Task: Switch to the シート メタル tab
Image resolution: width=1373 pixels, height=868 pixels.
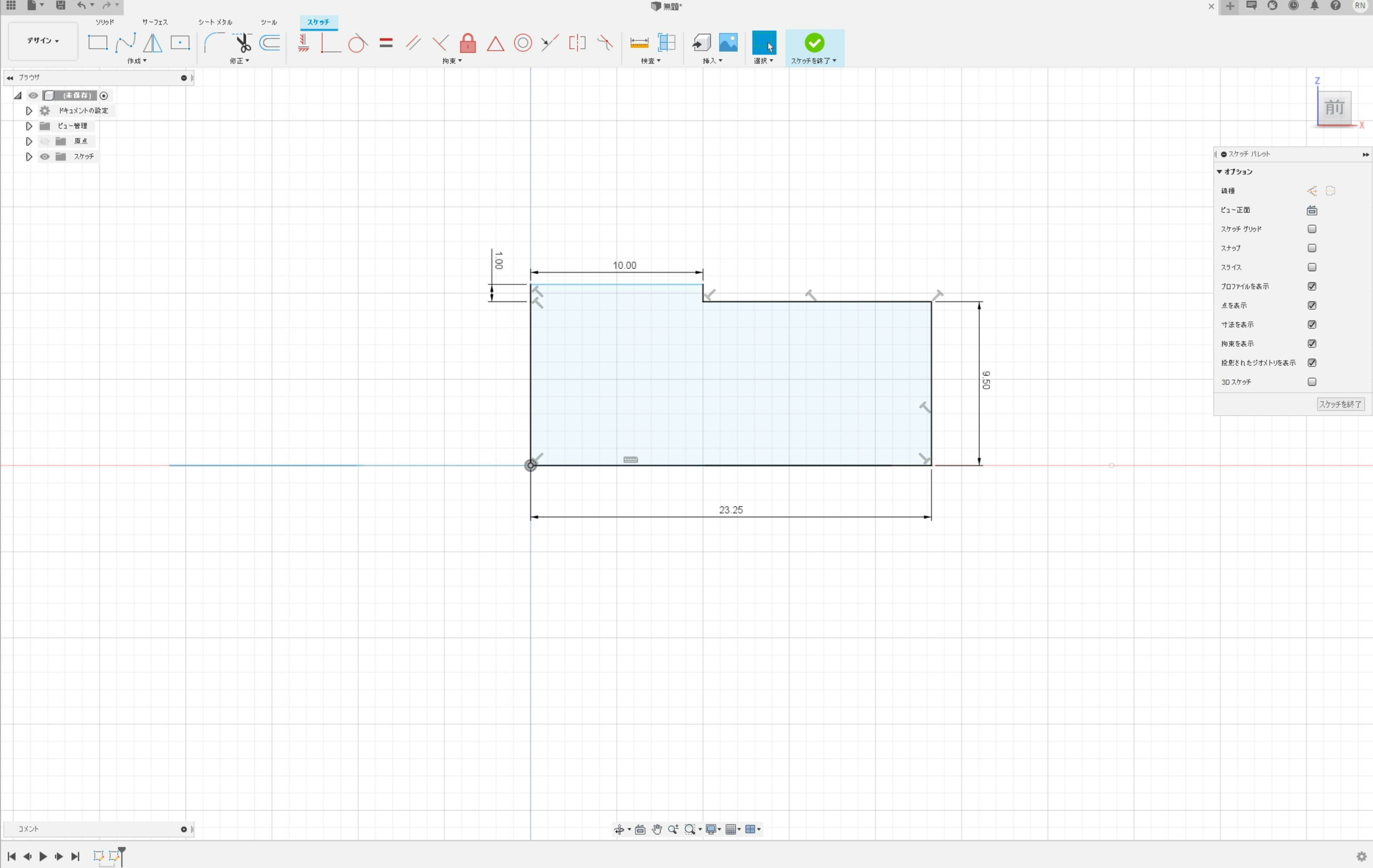Action: click(x=215, y=22)
